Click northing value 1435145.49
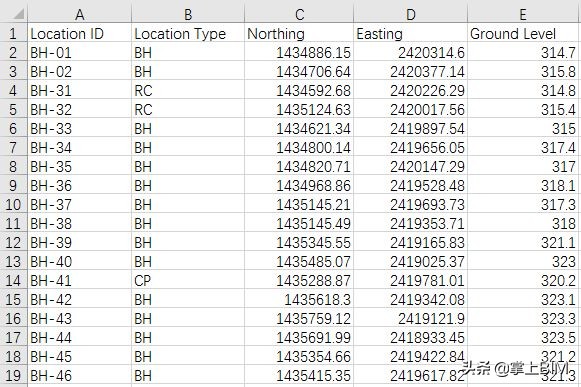 (299, 223)
